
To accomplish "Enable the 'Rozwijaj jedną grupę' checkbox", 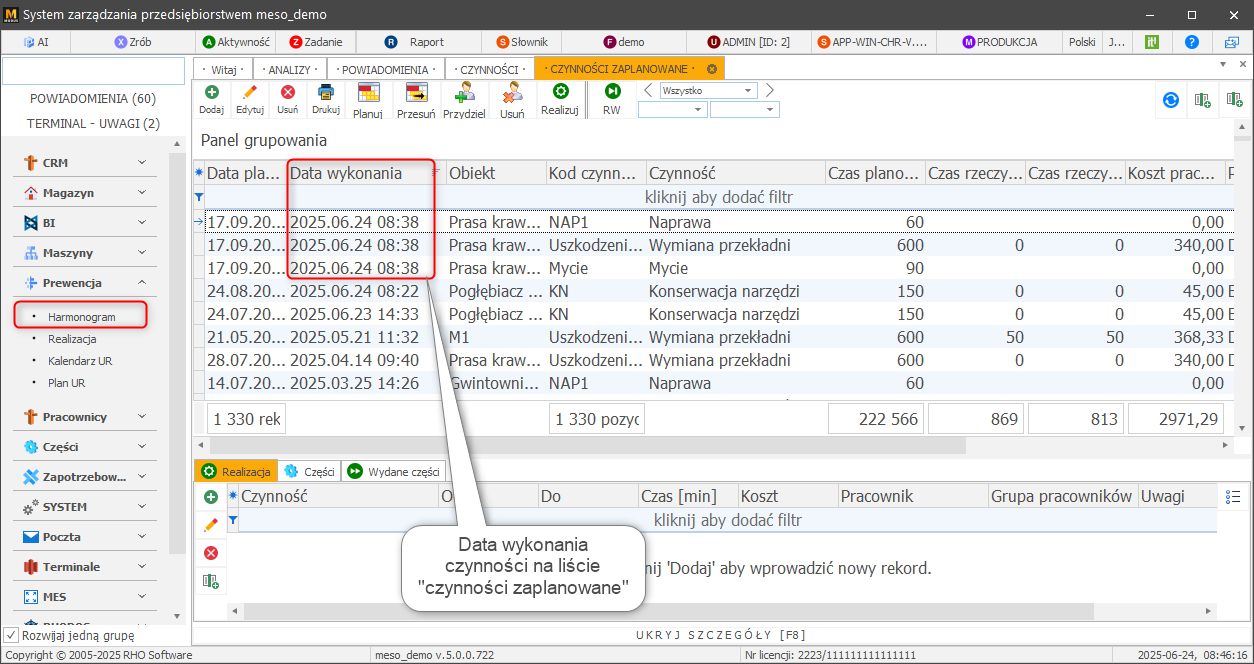I will click(x=12, y=633).
